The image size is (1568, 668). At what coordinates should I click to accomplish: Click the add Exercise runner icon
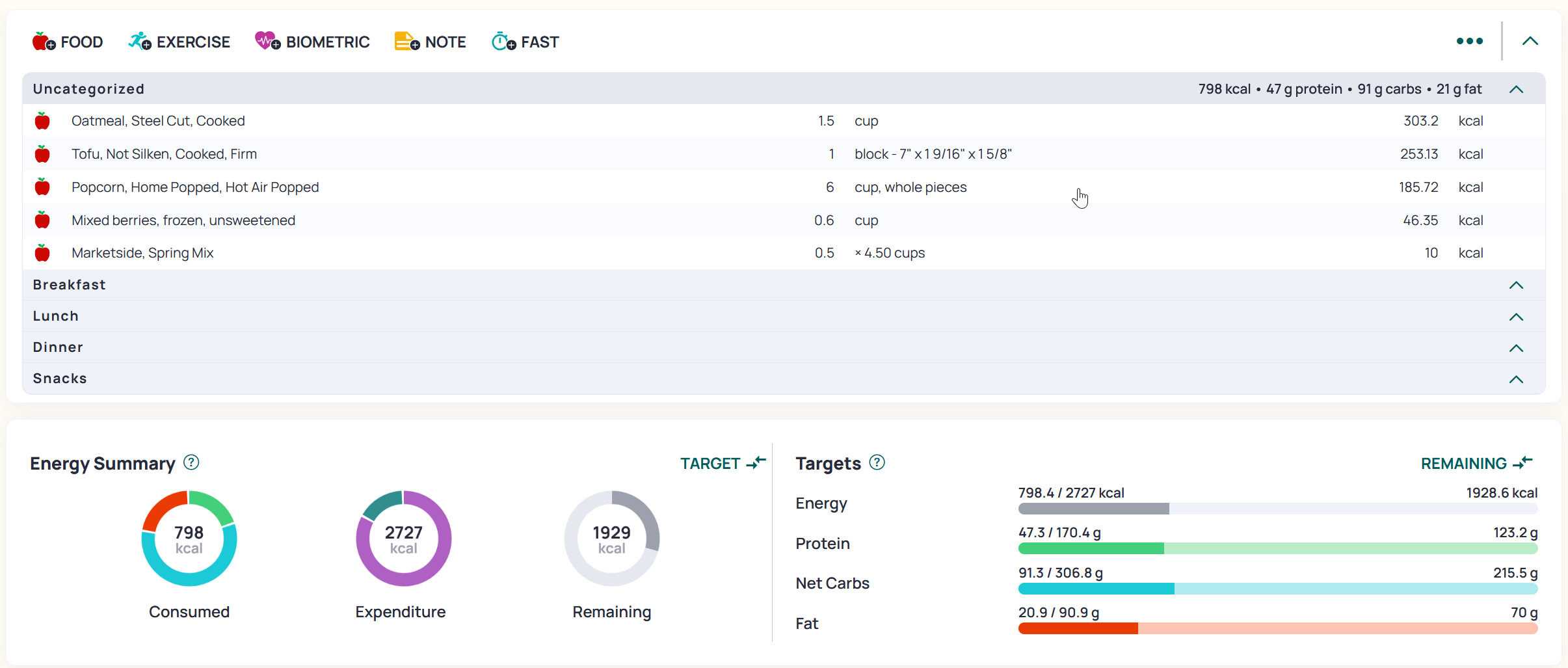coord(140,42)
